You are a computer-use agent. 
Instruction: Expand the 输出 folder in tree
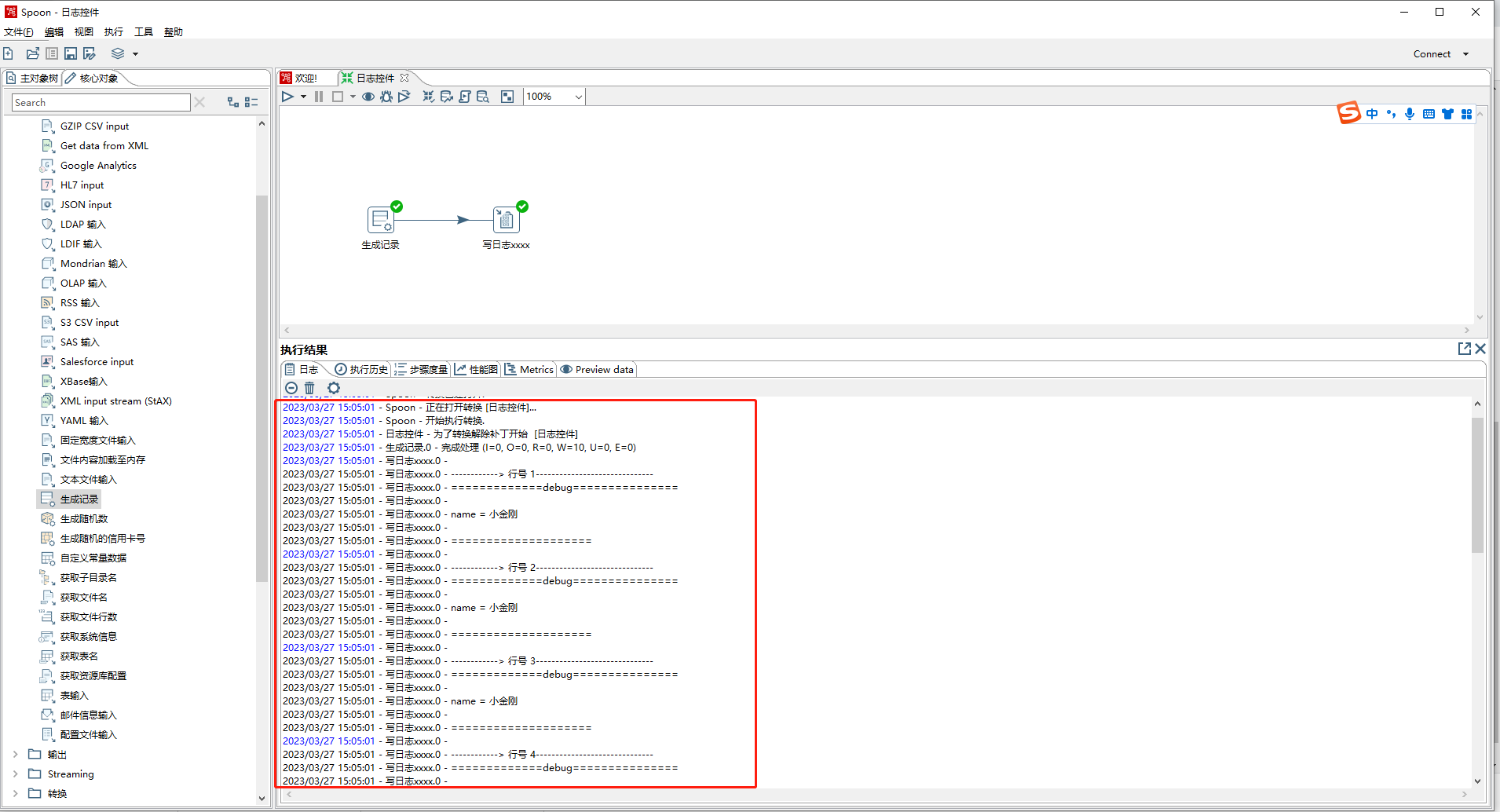click(x=15, y=754)
